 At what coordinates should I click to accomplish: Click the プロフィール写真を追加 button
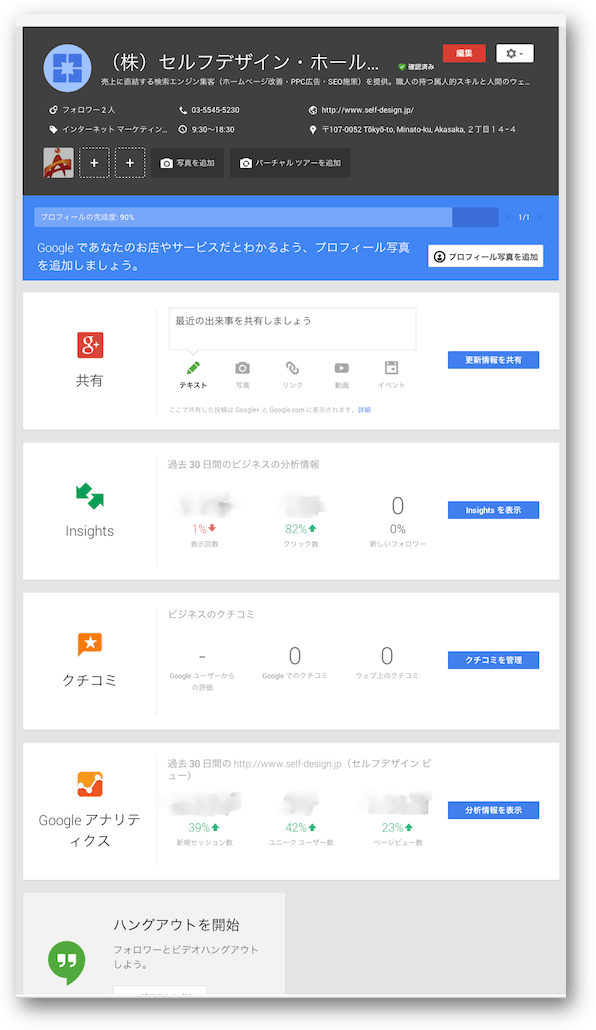[486, 256]
